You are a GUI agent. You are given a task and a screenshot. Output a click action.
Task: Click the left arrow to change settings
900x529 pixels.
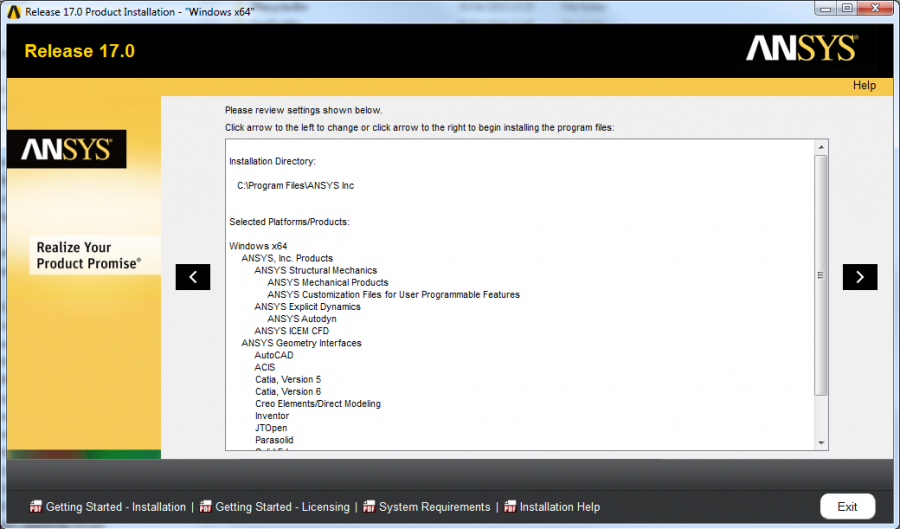pyautogui.click(x=193, y=277)
